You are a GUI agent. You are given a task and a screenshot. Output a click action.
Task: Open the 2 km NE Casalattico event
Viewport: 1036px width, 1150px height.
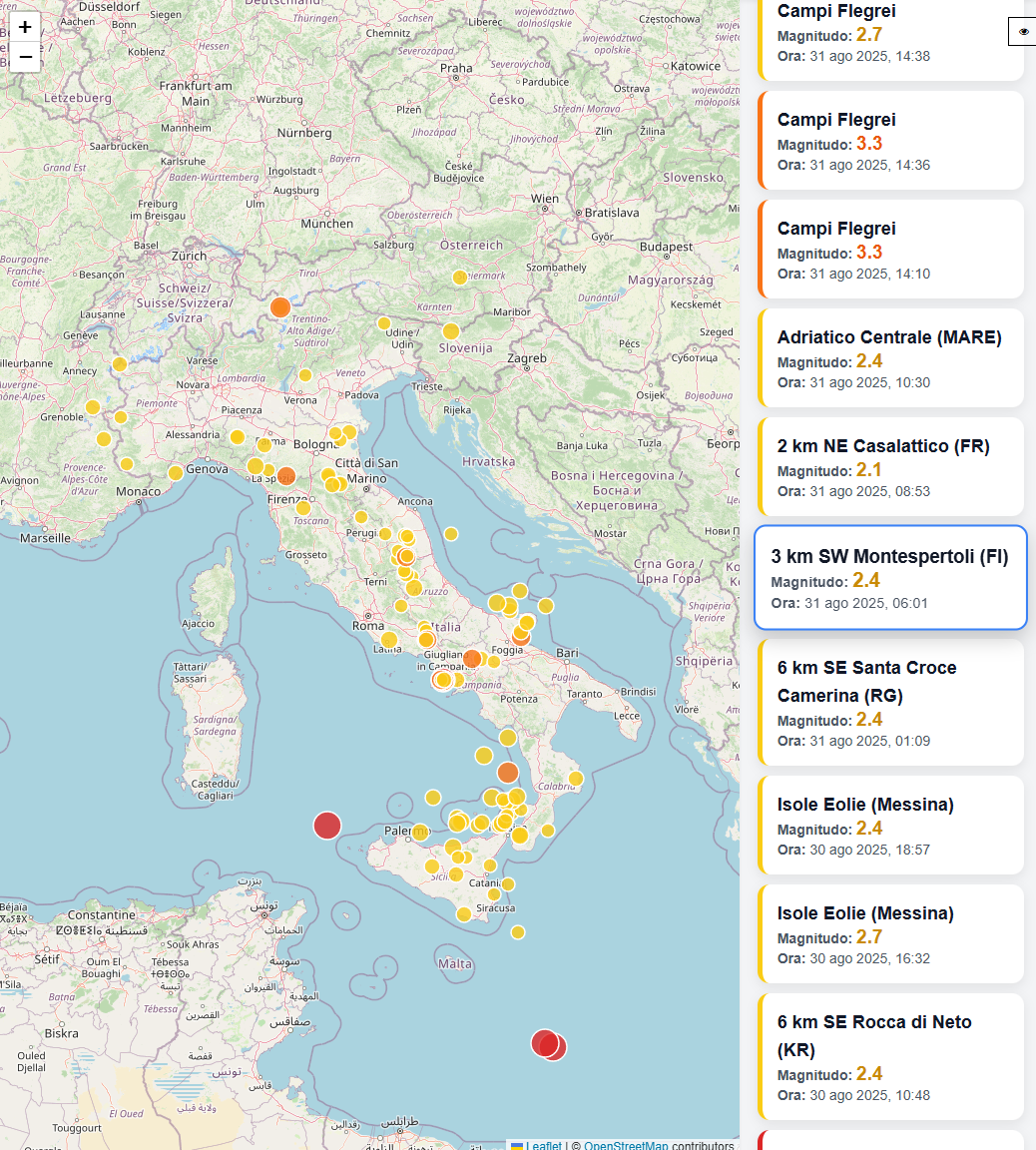tap(890, 466)
